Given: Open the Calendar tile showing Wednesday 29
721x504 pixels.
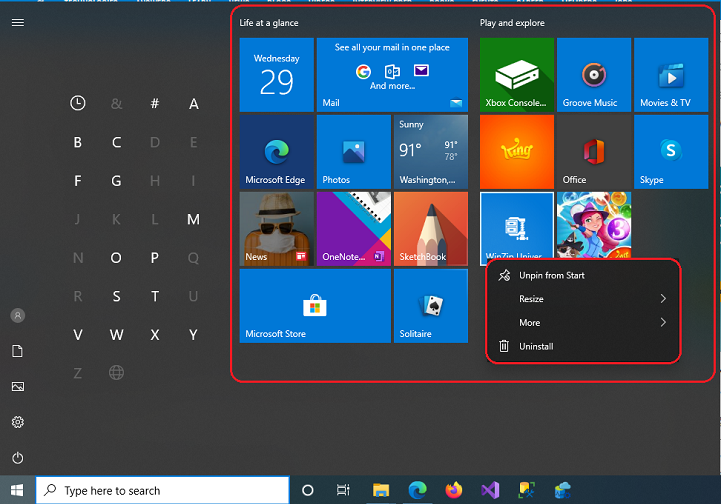Looking at the screenshot, I should [x=276, y=74].
